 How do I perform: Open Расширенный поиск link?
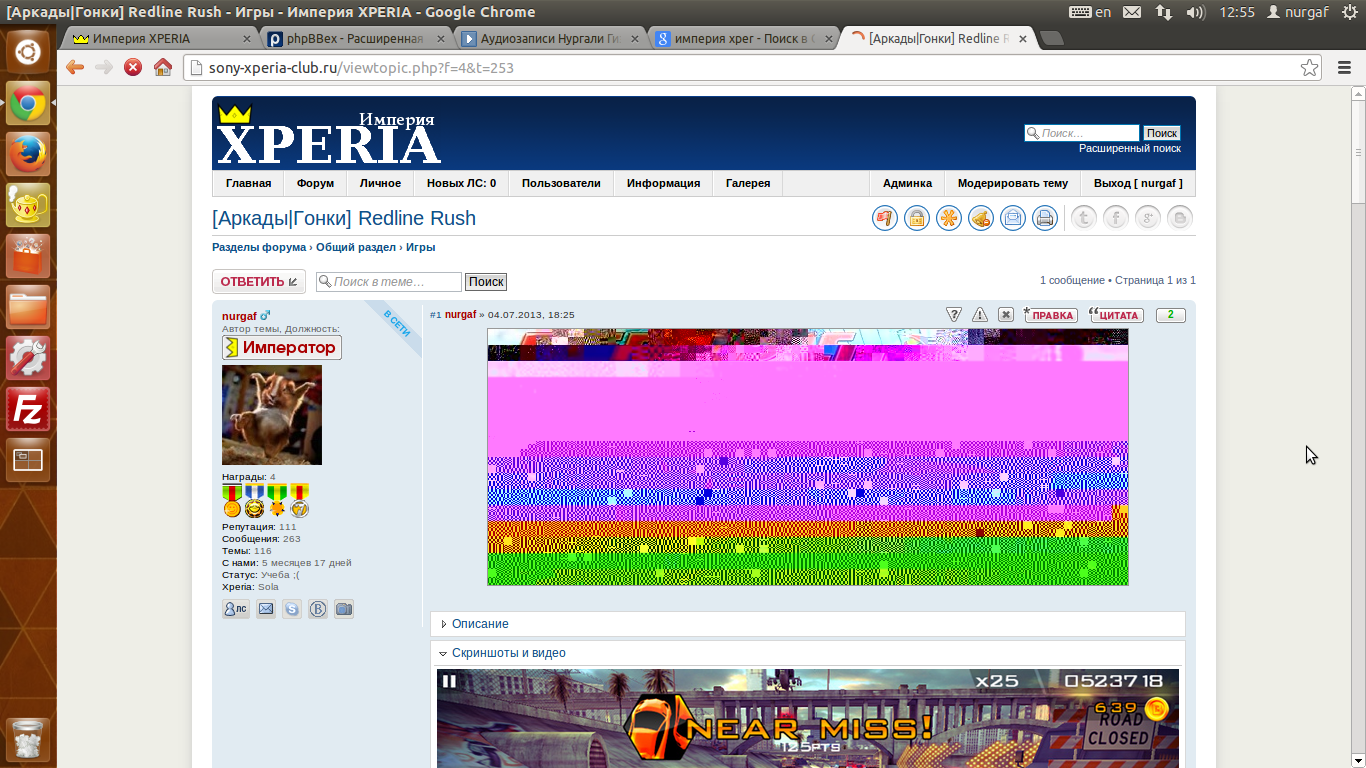(x=1129, y=149)
